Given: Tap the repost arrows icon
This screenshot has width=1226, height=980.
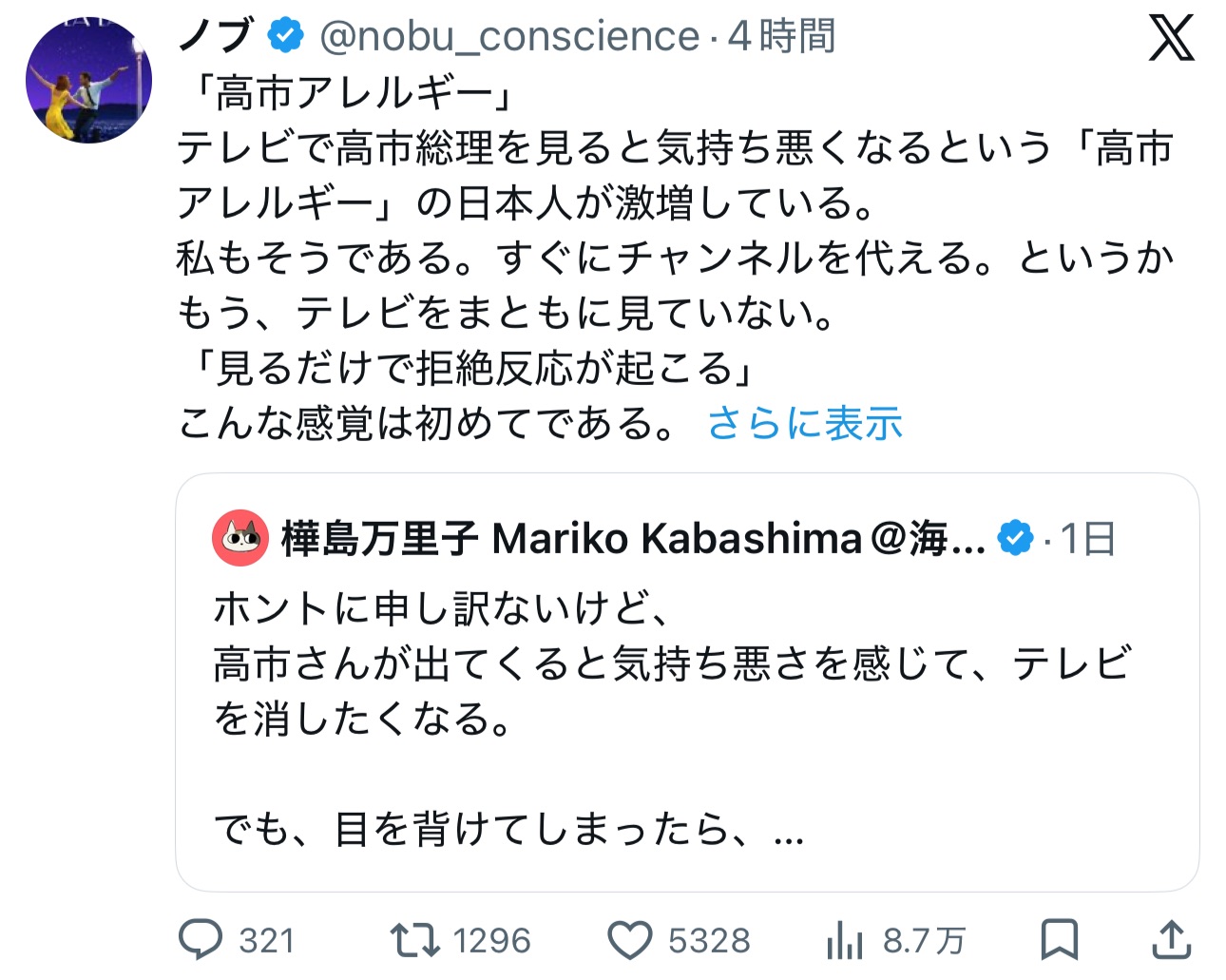Looking at the screenshot, I should [x=415, y=940].
